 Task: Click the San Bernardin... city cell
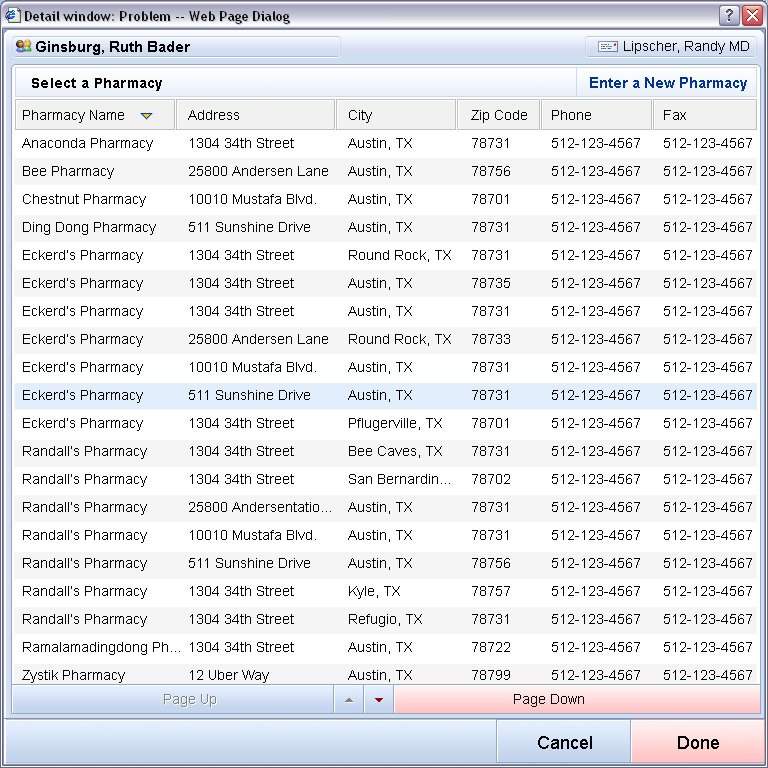pyautogui.click(x=399, y=479)
